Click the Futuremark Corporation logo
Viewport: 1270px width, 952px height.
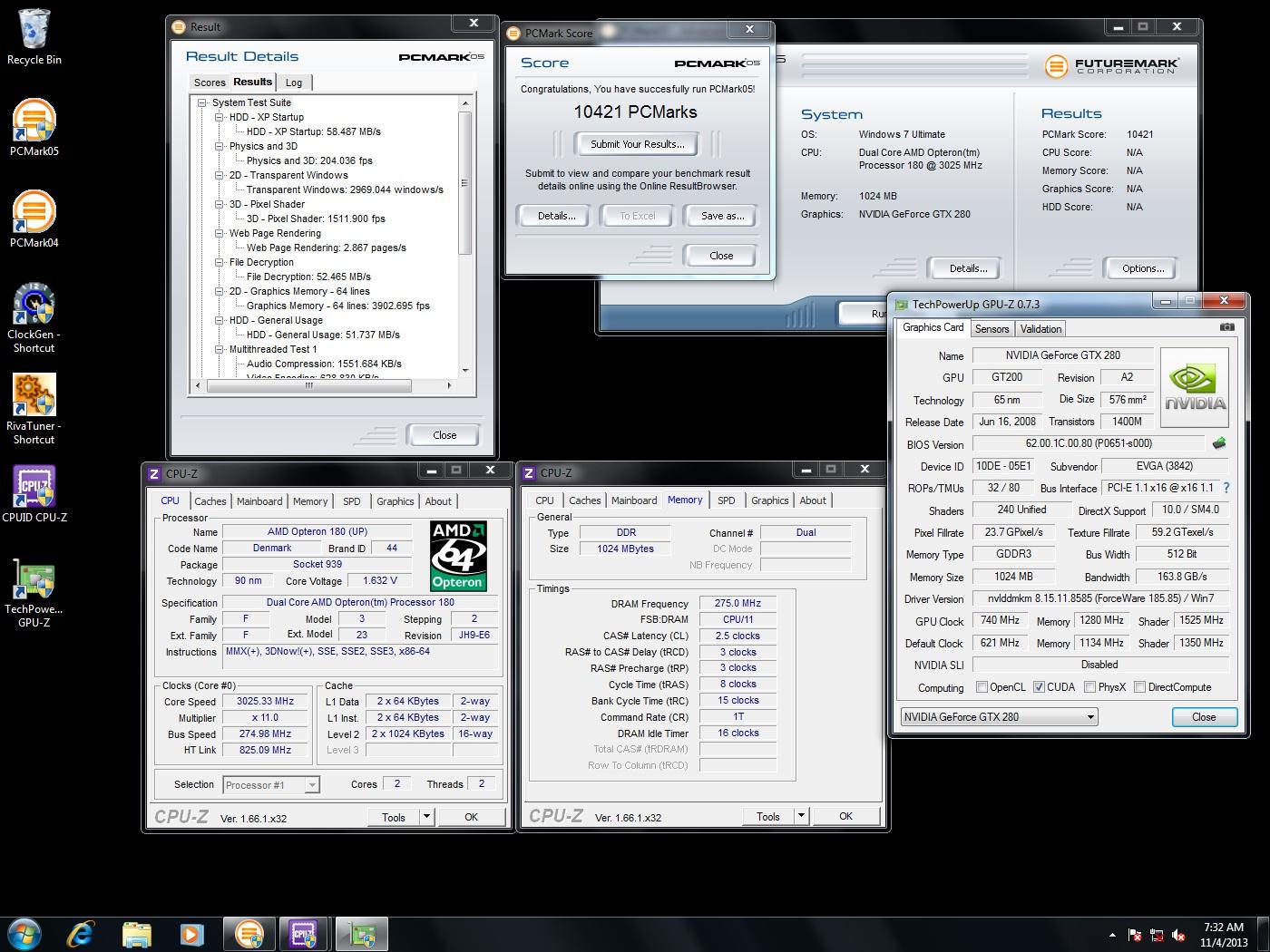1111,66
